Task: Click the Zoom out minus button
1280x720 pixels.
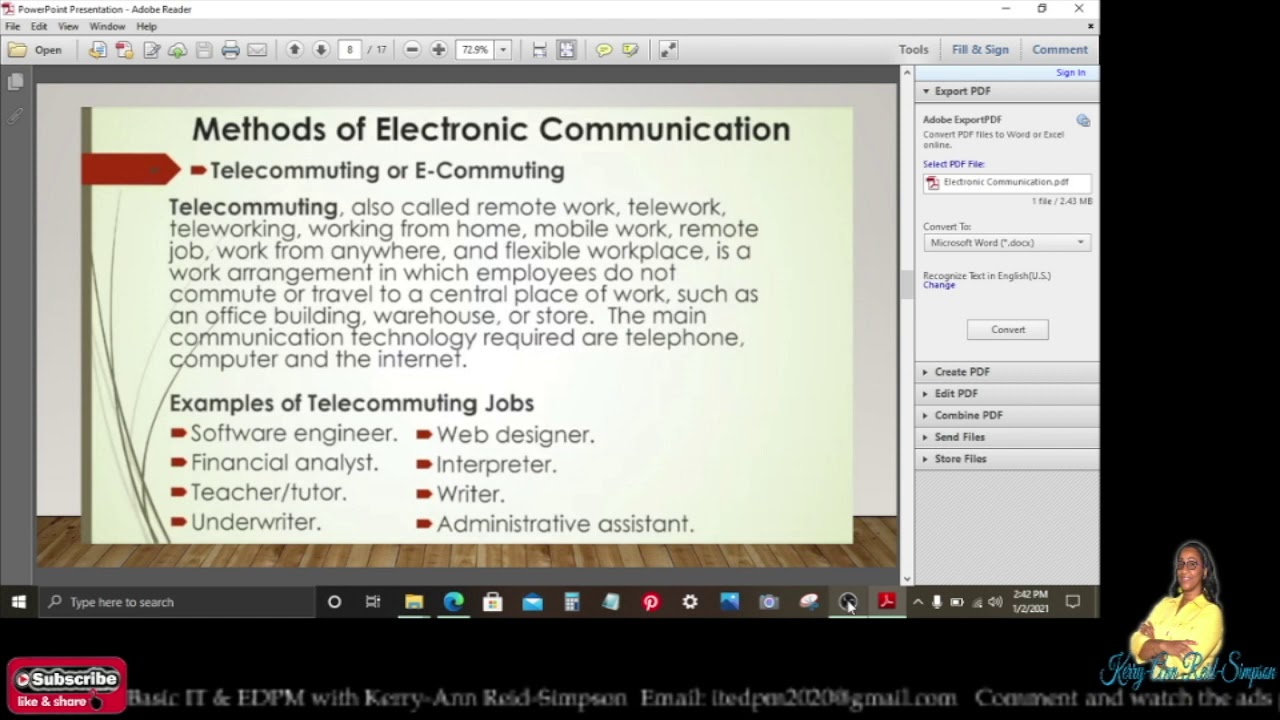Action: point(412,49)
